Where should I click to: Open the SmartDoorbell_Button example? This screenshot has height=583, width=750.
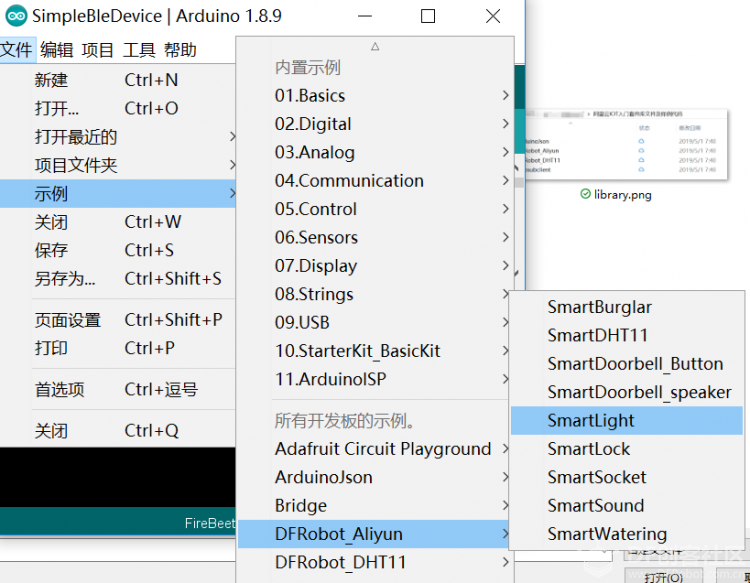click(x=627, y=364)
